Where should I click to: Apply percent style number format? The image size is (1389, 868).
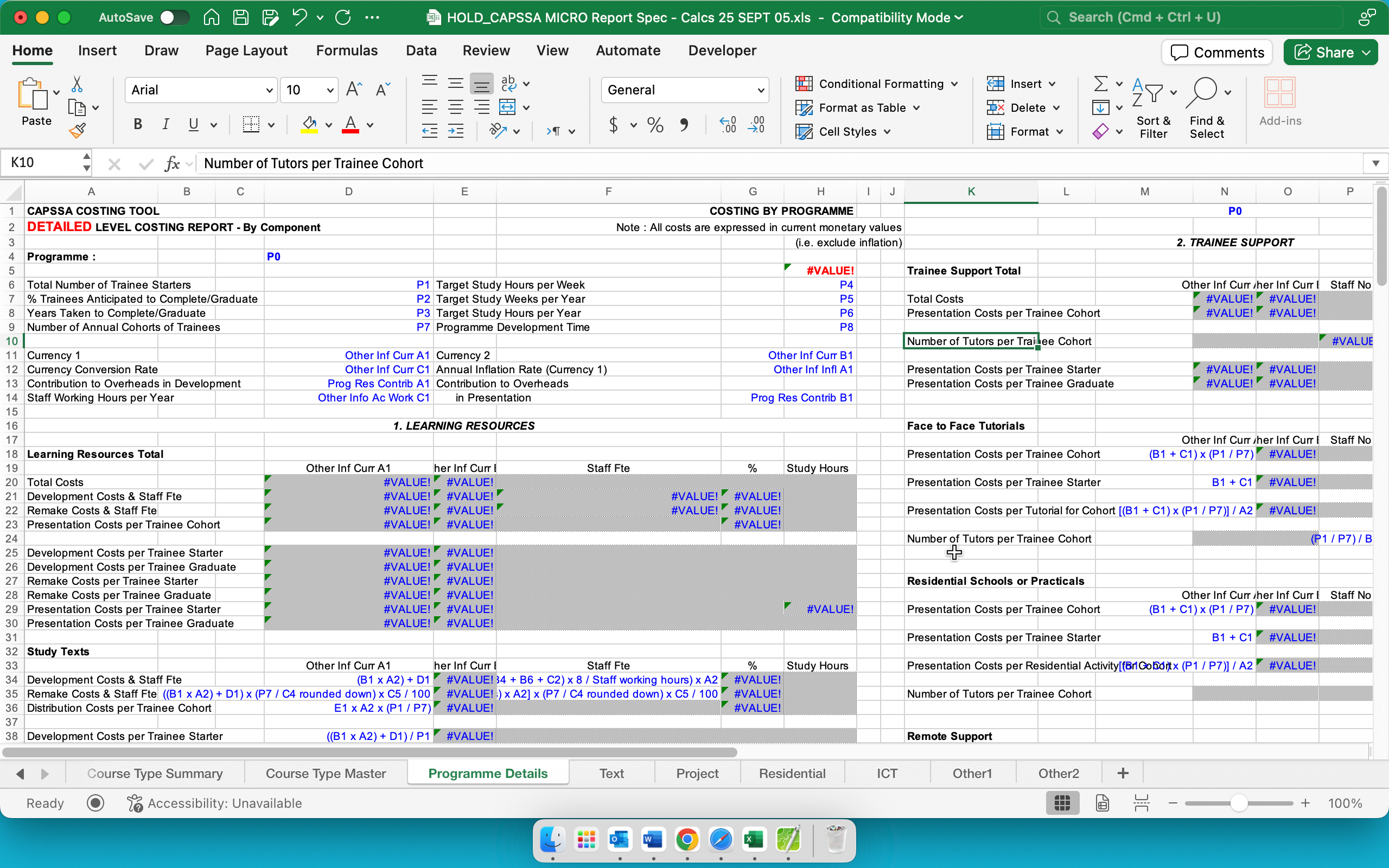point(655,125)
